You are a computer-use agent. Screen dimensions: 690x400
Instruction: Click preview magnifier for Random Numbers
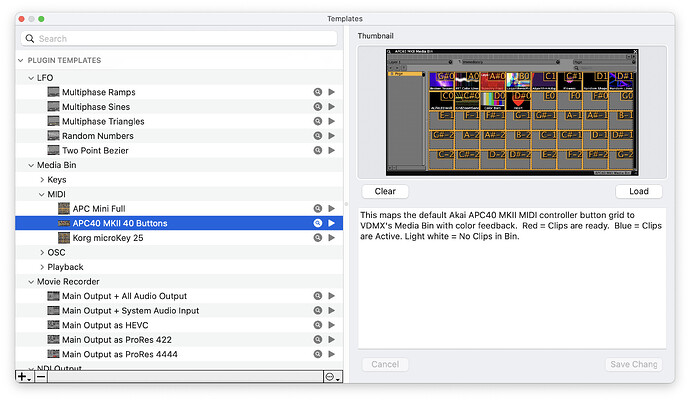pos(318,136)
